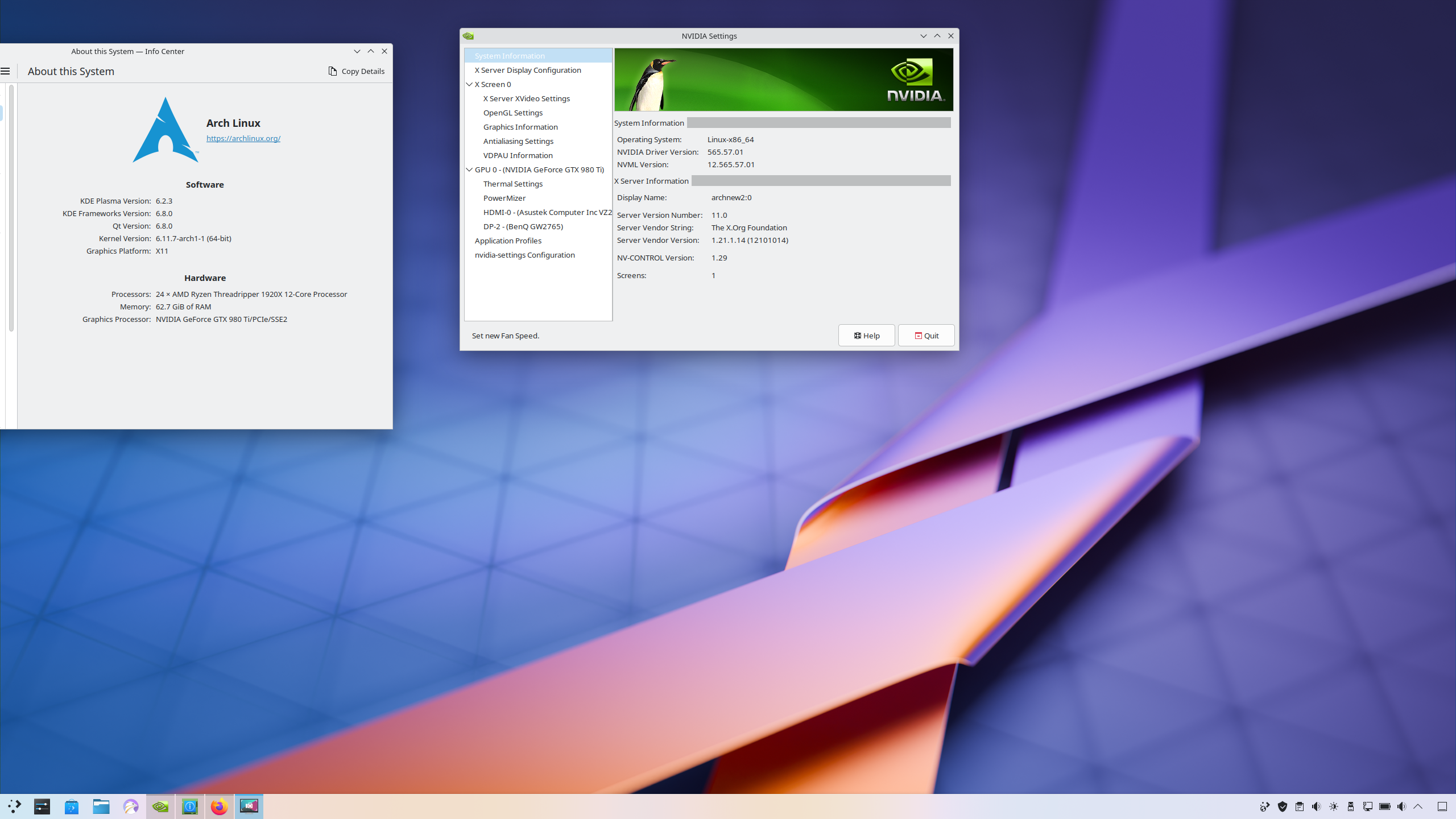Show hidden system tray icons
This screenshot has width=1456, height=819.
tap(1418, 806)
